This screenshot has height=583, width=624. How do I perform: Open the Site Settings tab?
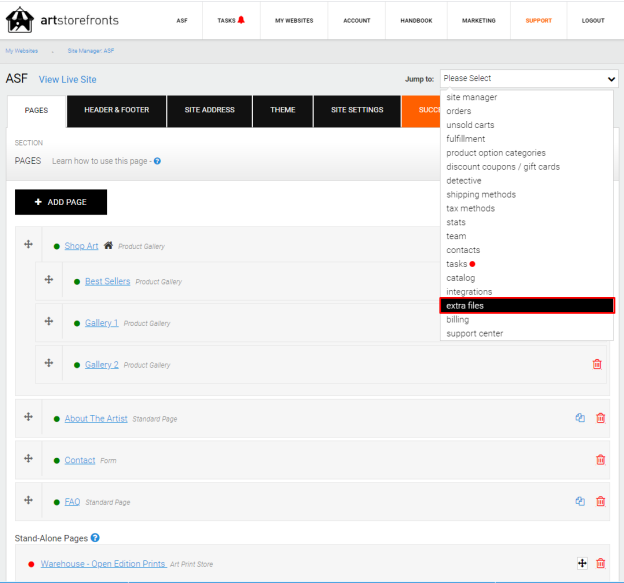[357, 110]
